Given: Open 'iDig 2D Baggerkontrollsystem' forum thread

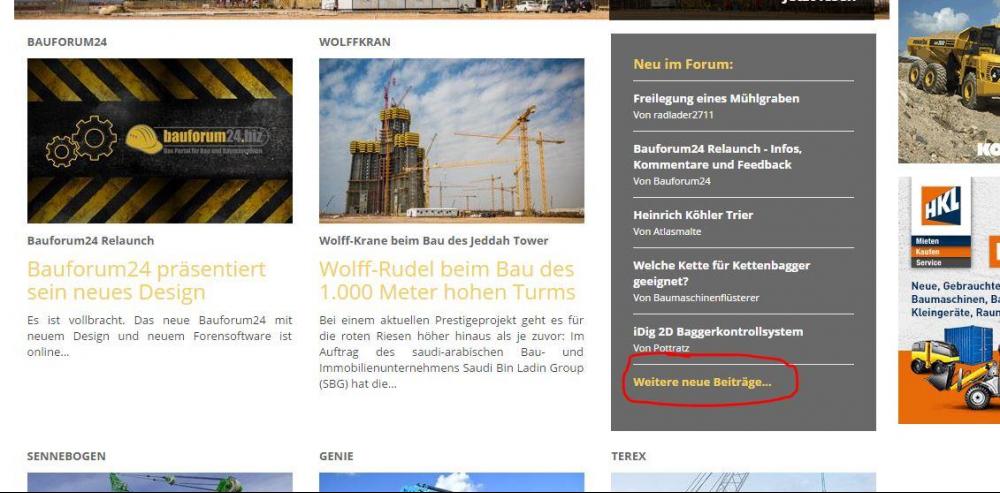Looking at the screenshot, I should coord(718,331).
